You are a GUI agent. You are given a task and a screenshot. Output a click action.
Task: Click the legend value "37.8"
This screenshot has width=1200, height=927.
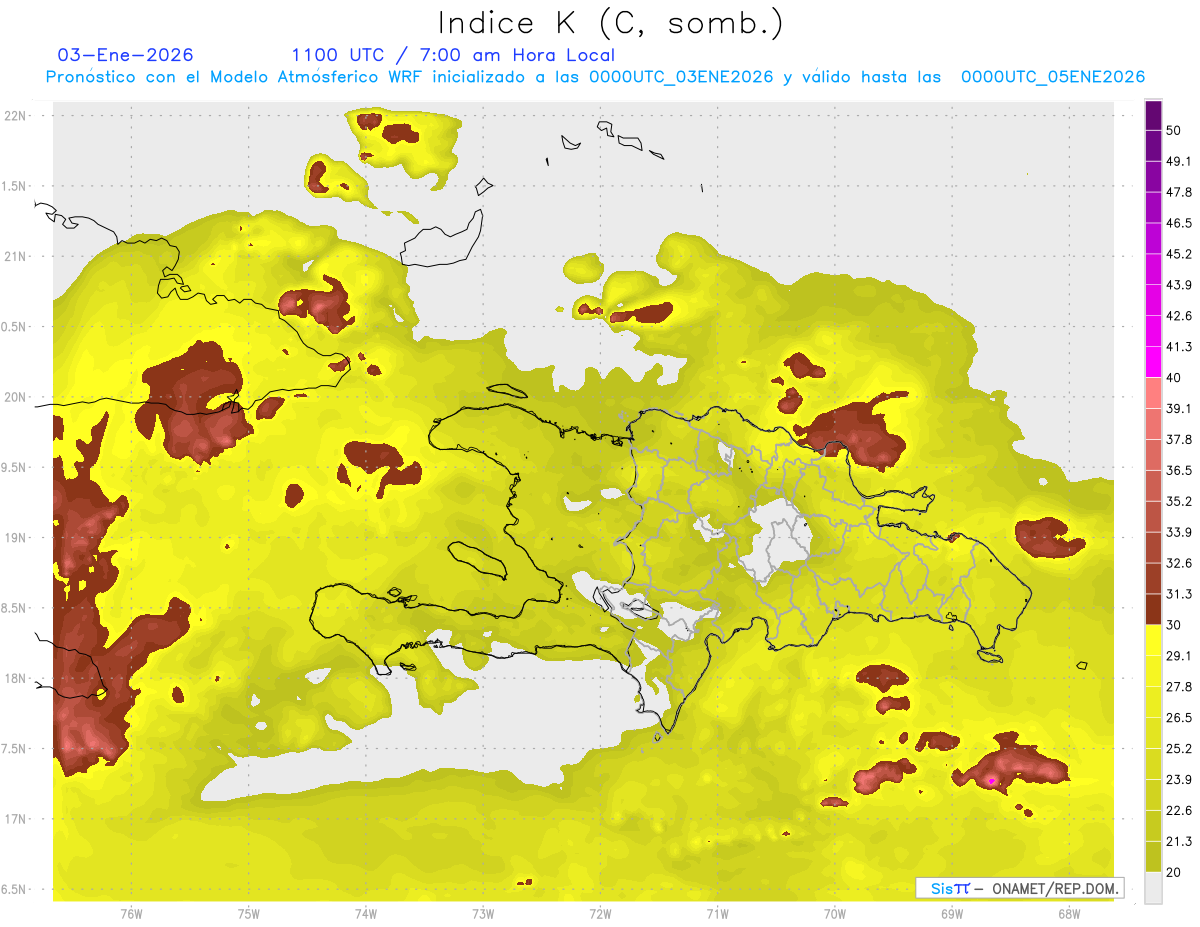pos(1178,440)
